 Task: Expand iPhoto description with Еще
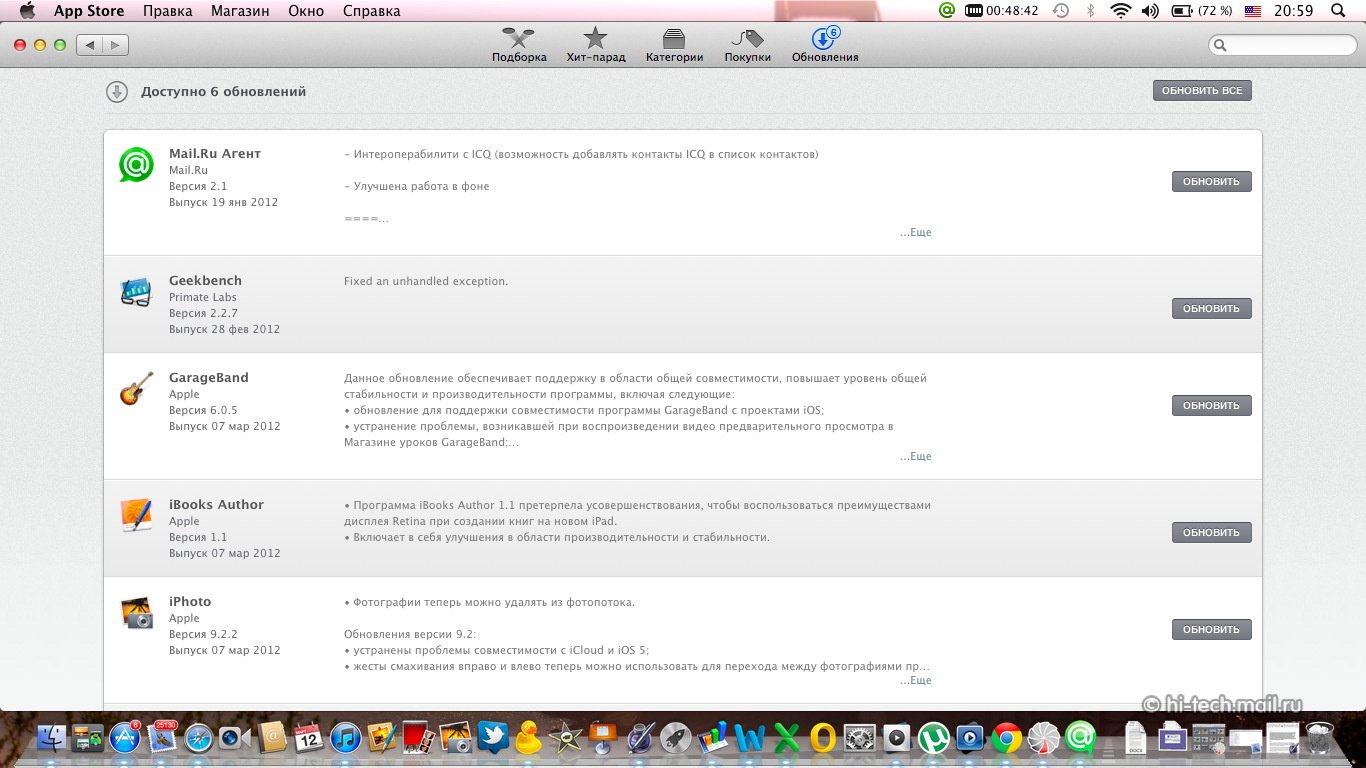tap(915, 680)
